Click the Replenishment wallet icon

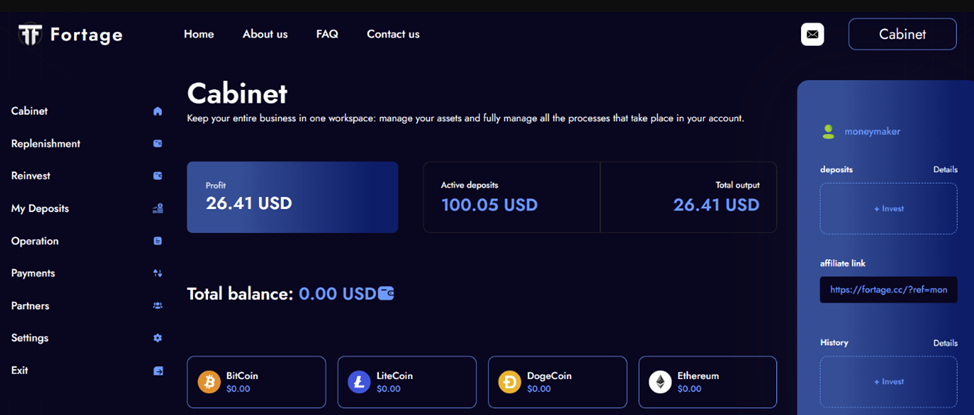tap(158, 144)
